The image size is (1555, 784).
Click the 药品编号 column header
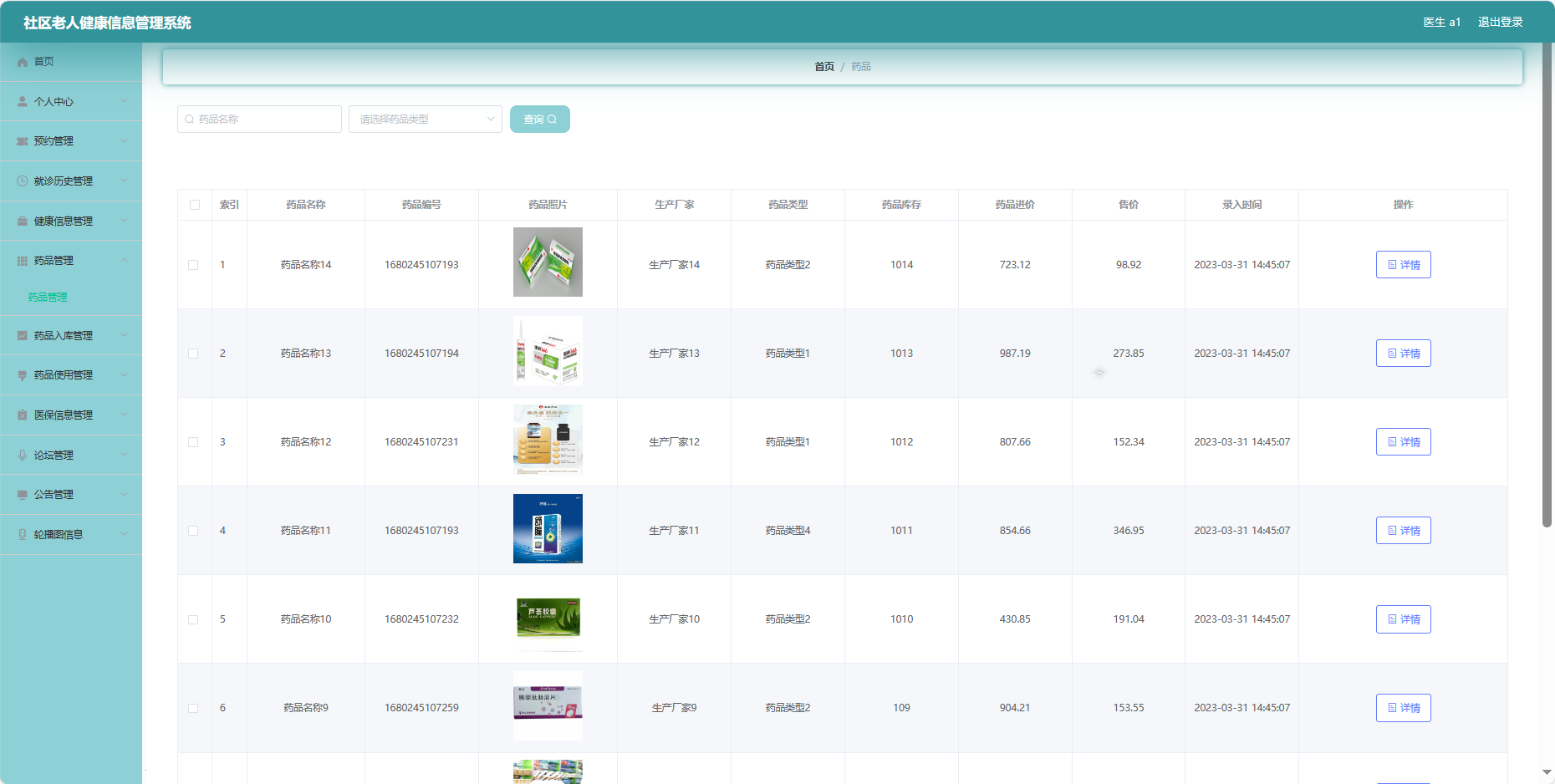(421, 205)
